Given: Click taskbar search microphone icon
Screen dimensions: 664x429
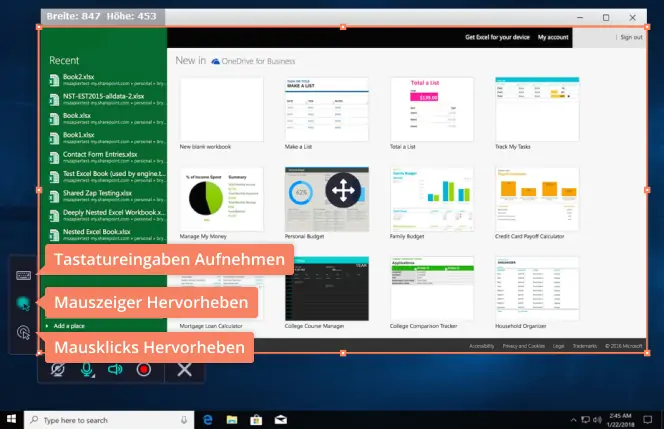Looking at the screenshot, I should (x=184, y=420).
